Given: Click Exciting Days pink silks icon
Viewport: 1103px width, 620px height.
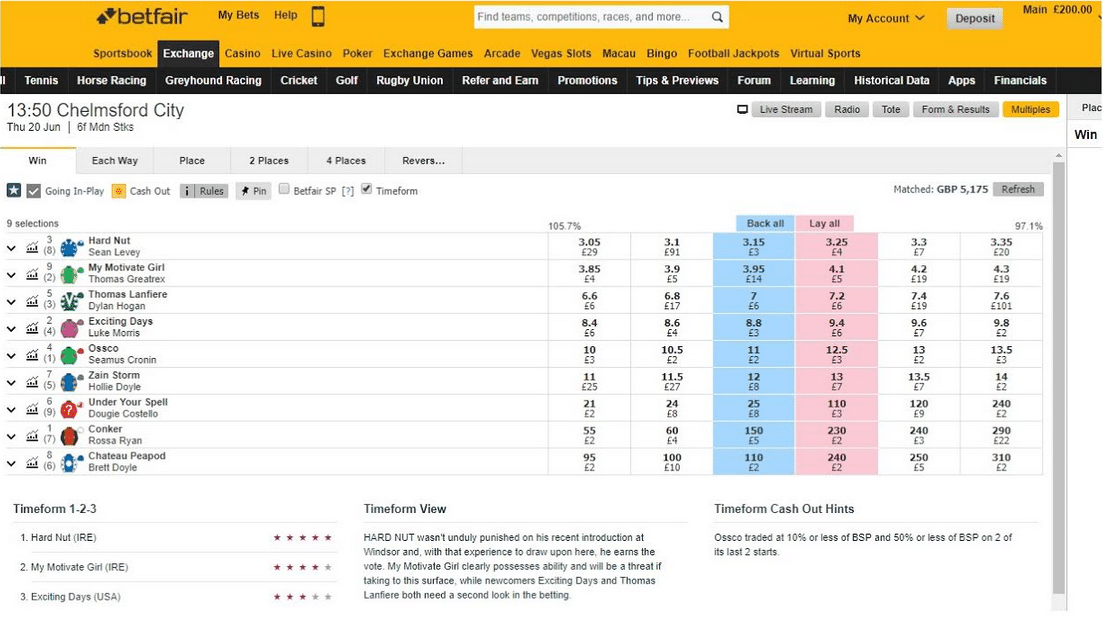Looking at the screenshot, I should tap(70, 328).
